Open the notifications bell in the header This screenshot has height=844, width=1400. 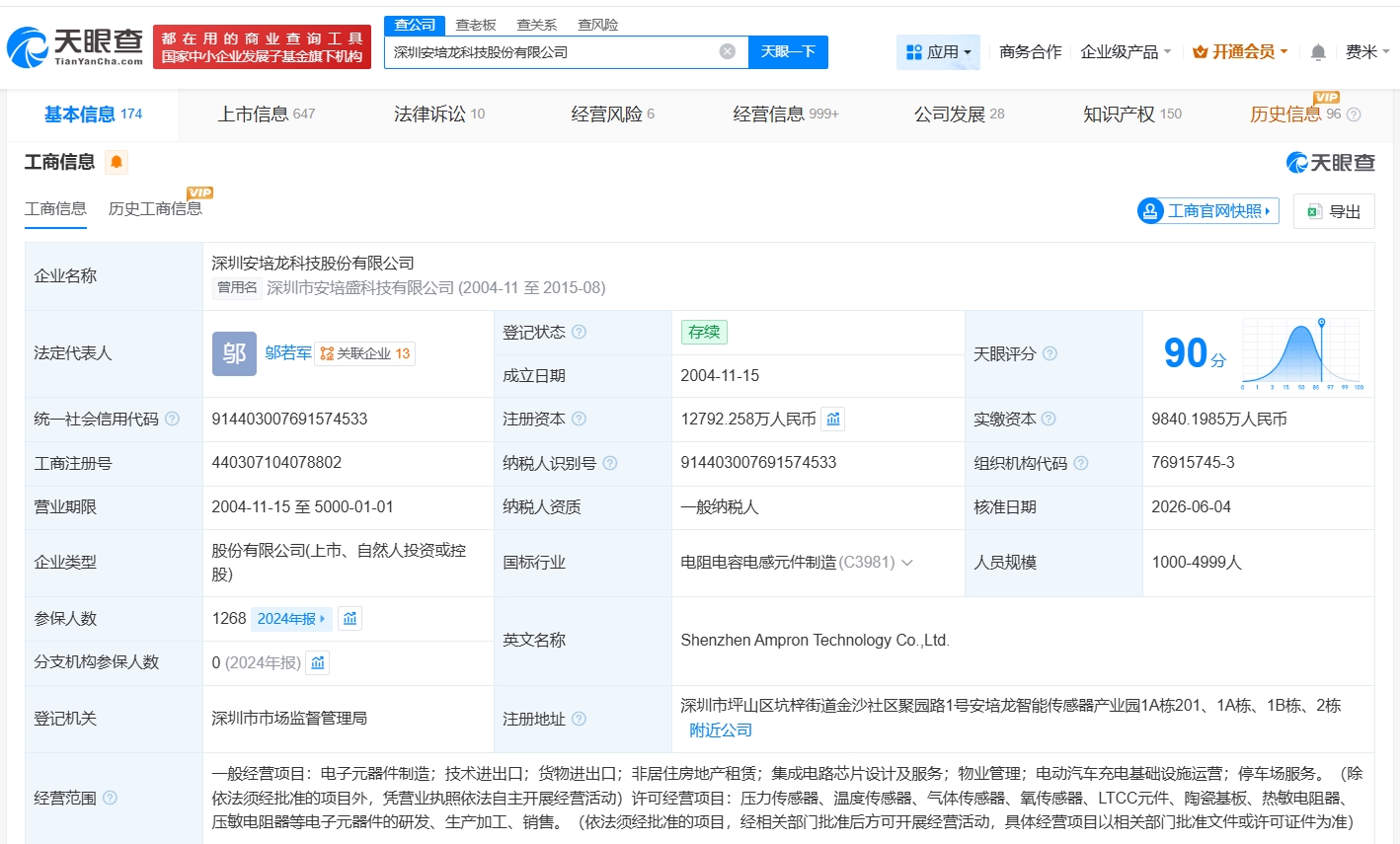pos(1318,52)
